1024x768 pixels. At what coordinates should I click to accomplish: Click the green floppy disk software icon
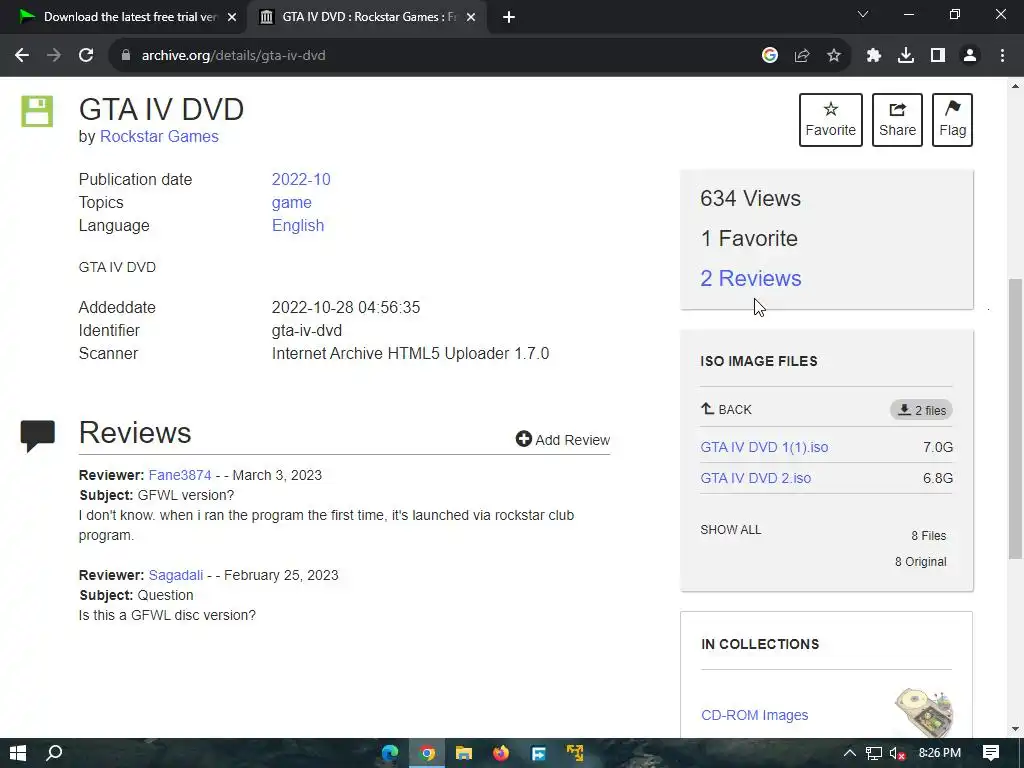(x=37, y=111)
